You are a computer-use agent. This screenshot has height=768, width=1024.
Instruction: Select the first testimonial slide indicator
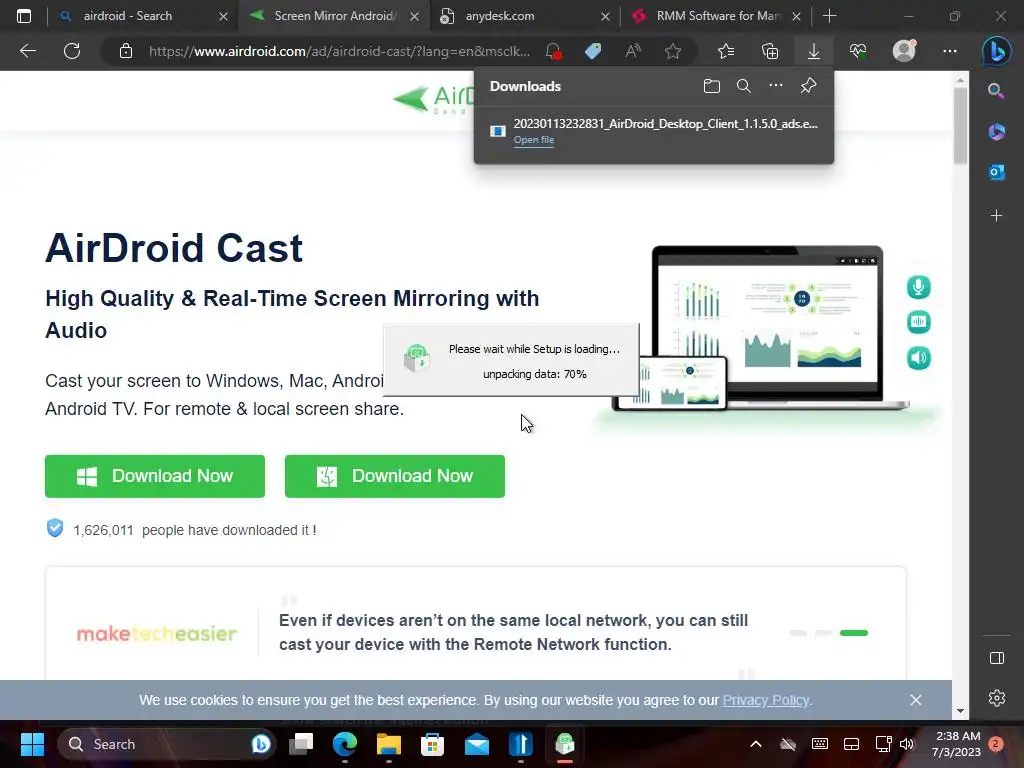[798, 633]
